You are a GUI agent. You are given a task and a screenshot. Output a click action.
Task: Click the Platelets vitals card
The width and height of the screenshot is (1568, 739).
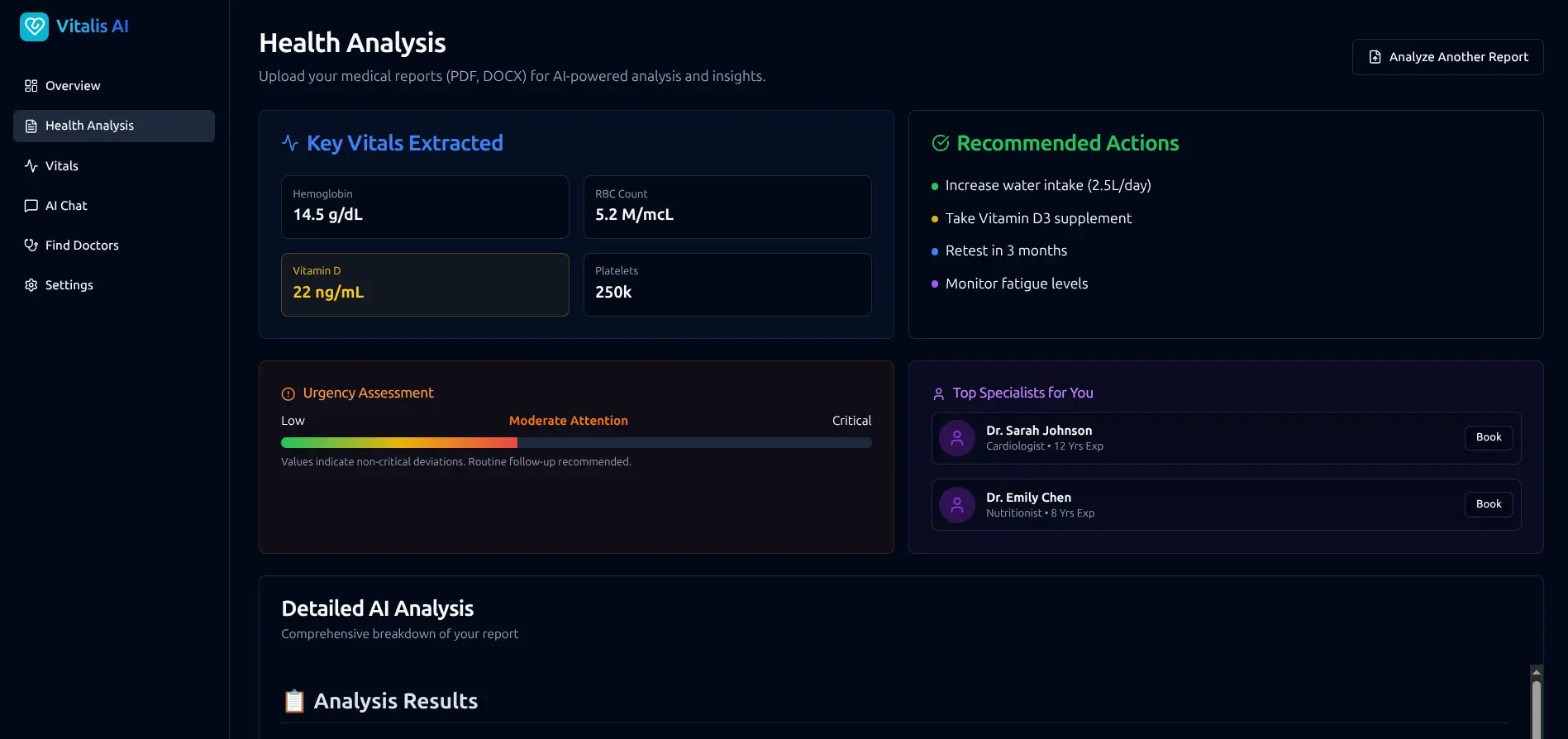pos(727,284)
